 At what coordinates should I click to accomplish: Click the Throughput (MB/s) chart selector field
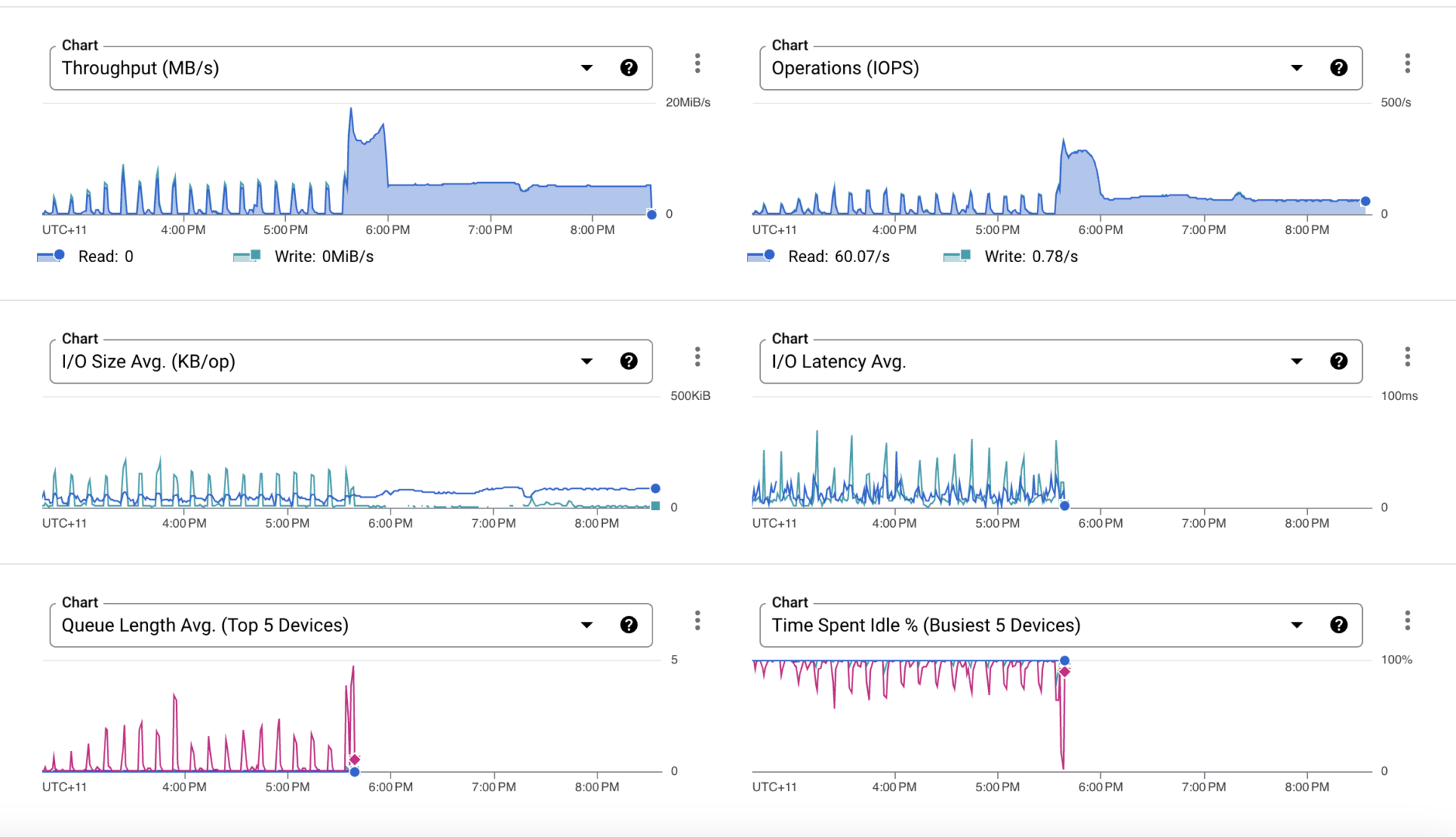351,68
